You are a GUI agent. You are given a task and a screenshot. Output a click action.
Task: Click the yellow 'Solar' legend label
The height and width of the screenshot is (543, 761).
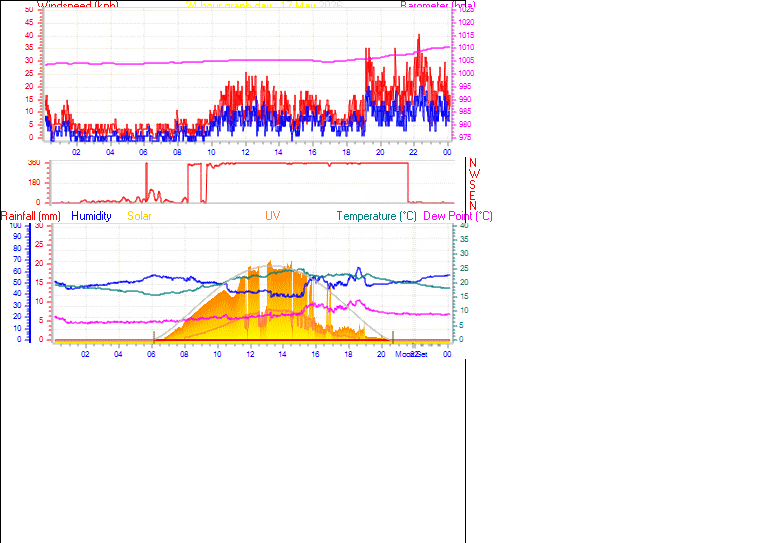(x=139, y=216)
